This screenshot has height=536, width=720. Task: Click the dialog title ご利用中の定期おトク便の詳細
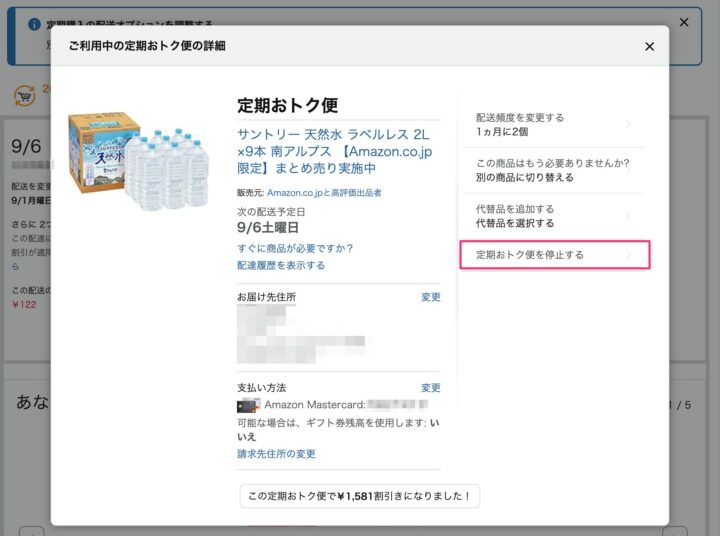(147, 45)
